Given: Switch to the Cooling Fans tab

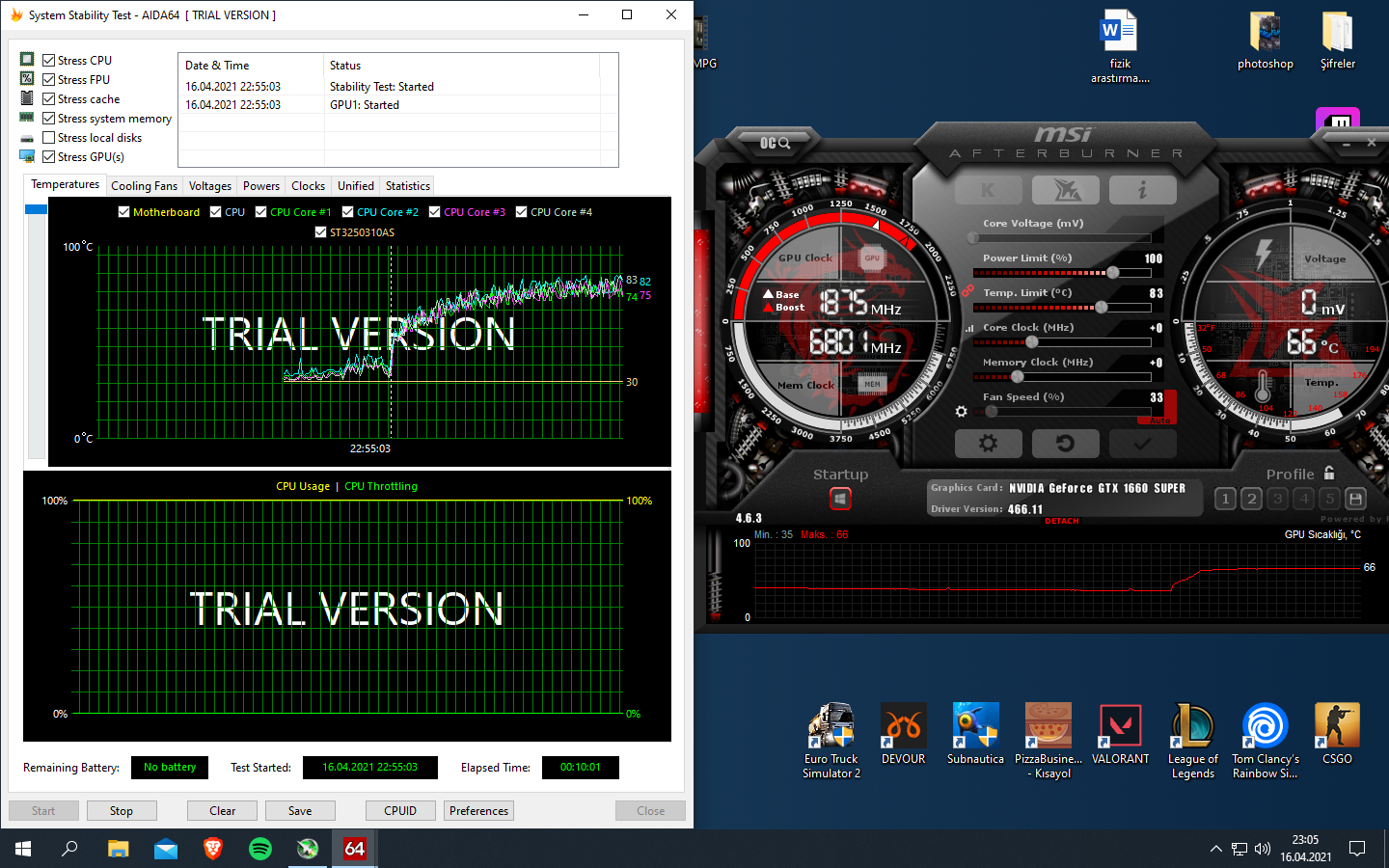Looking at the screenshot, I should pos(144,186).
